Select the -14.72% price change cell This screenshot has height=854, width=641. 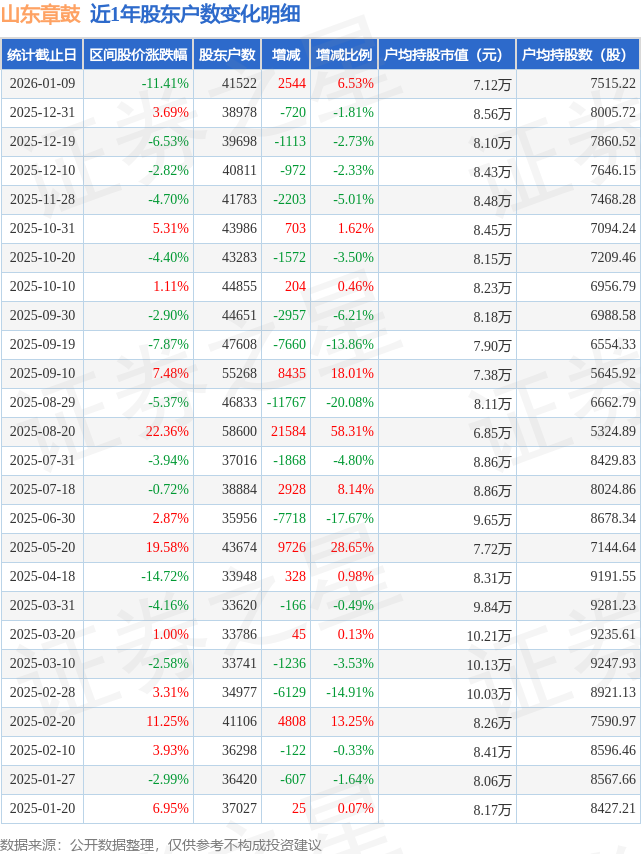point(166,577)
